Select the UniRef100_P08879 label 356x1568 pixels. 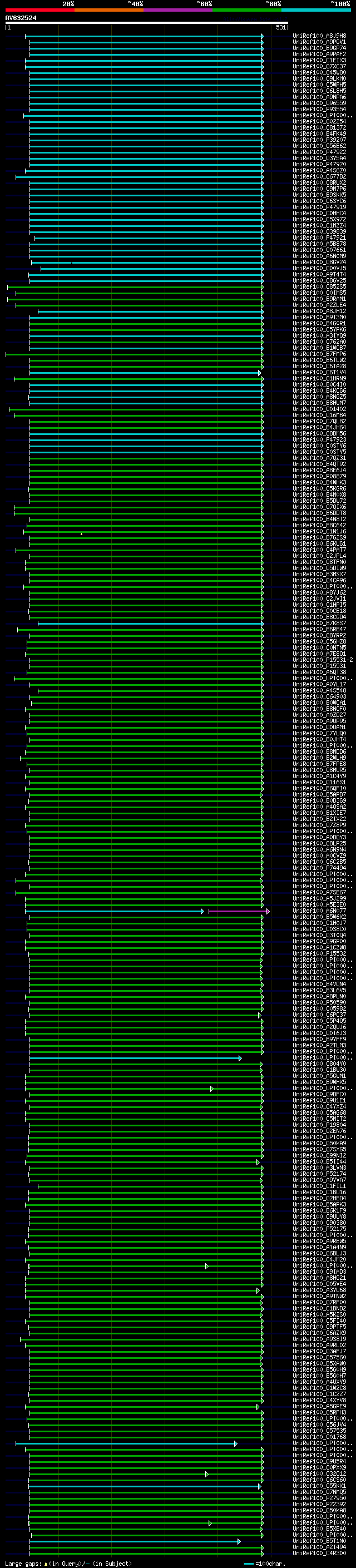coord(319,476)
